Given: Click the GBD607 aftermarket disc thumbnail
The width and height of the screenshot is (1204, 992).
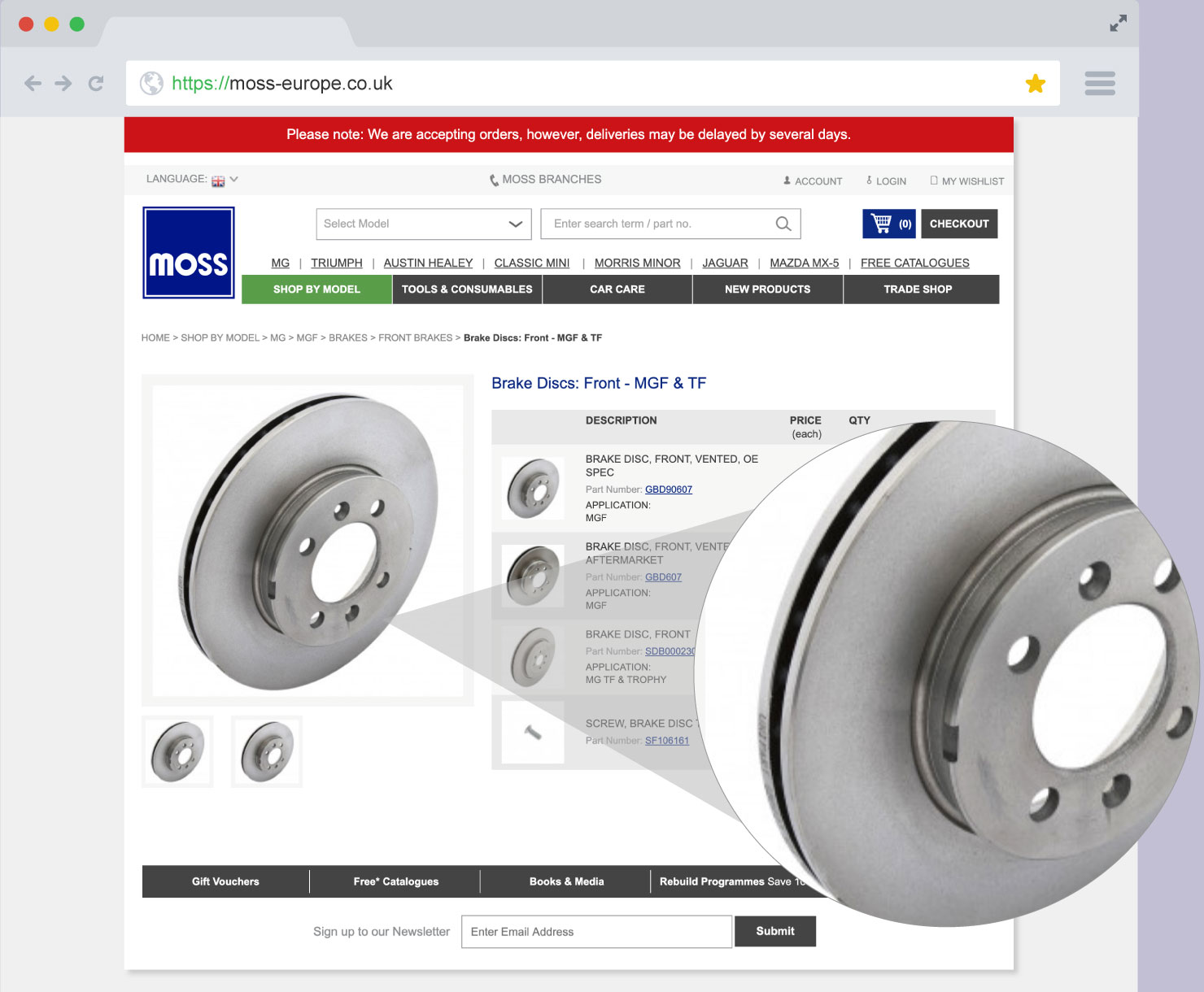Looking at the screenshot, I should (533, 576).
